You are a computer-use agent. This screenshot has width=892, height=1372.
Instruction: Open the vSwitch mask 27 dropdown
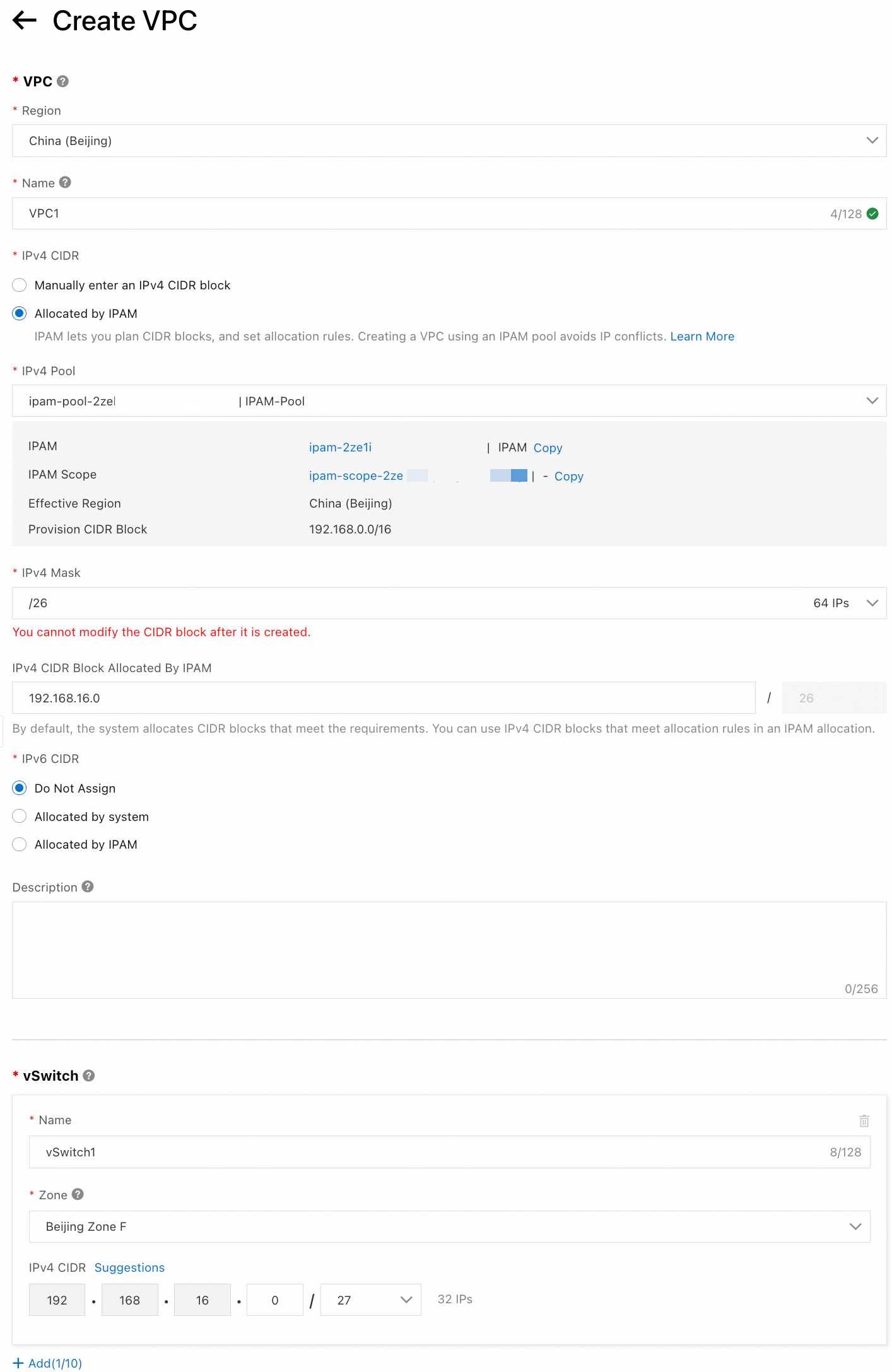click(x=370, y=1300)
